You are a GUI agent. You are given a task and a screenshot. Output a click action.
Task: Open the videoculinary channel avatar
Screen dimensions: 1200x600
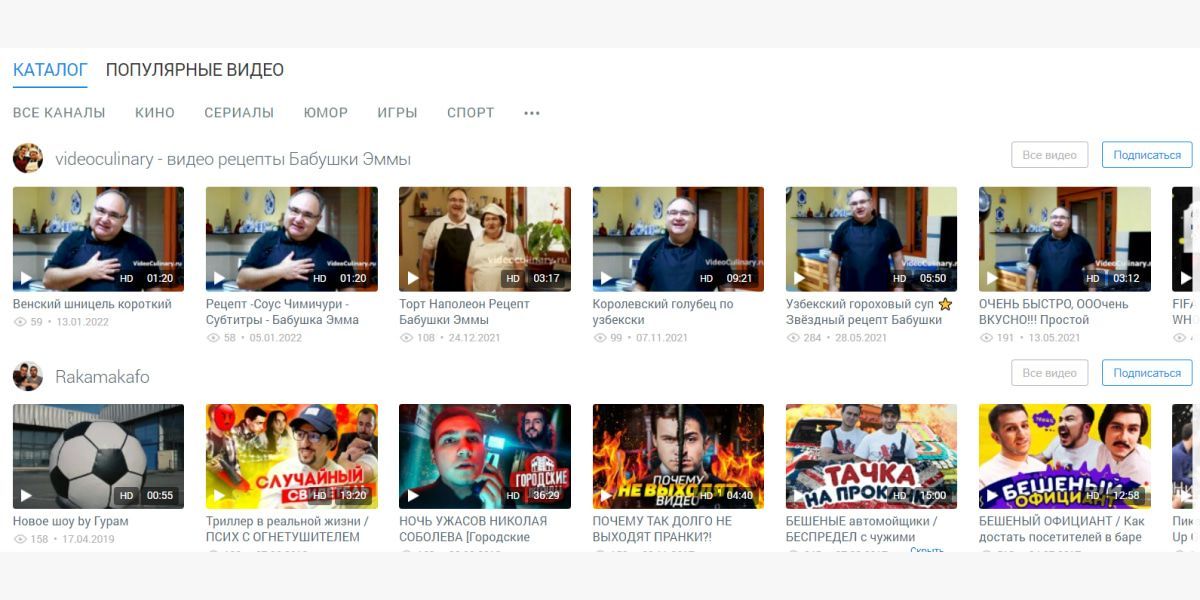[28, 158]
